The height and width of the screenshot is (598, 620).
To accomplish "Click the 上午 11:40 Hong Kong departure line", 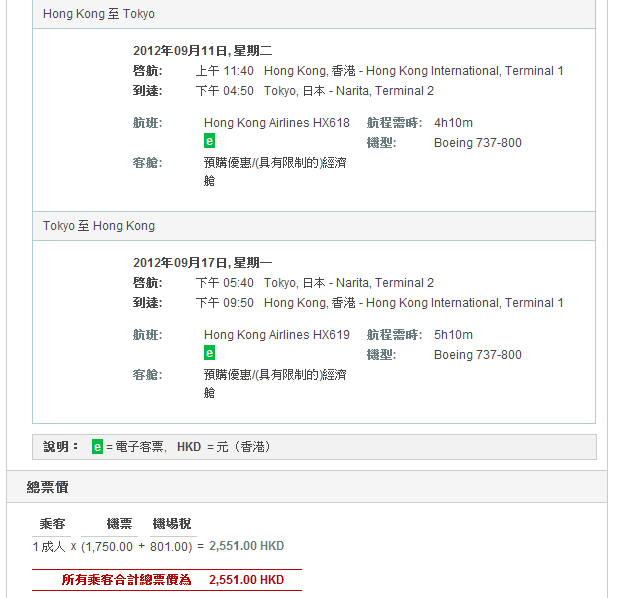I will pos(379,71).
